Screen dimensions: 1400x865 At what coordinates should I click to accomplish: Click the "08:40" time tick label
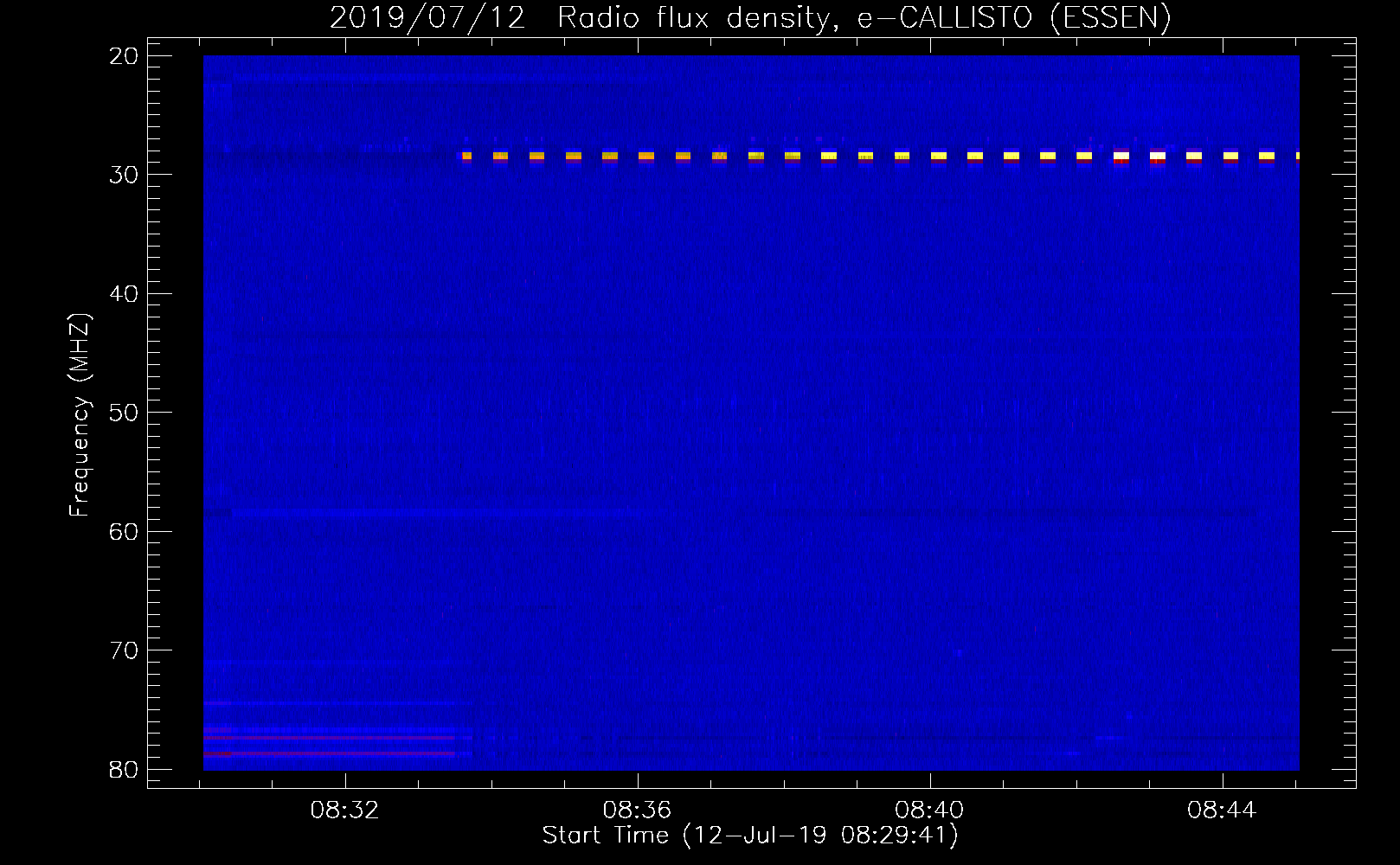[929, 811]
